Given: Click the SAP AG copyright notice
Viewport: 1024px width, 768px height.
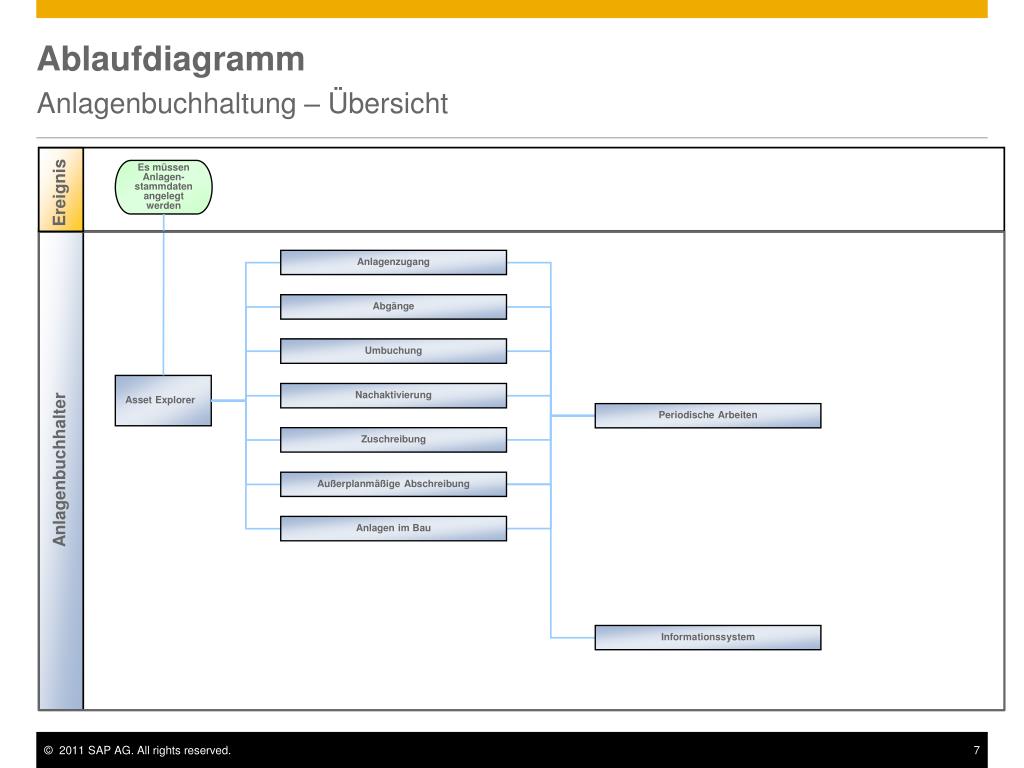Looking at the screenshot, I should click(x=137, y=750).
